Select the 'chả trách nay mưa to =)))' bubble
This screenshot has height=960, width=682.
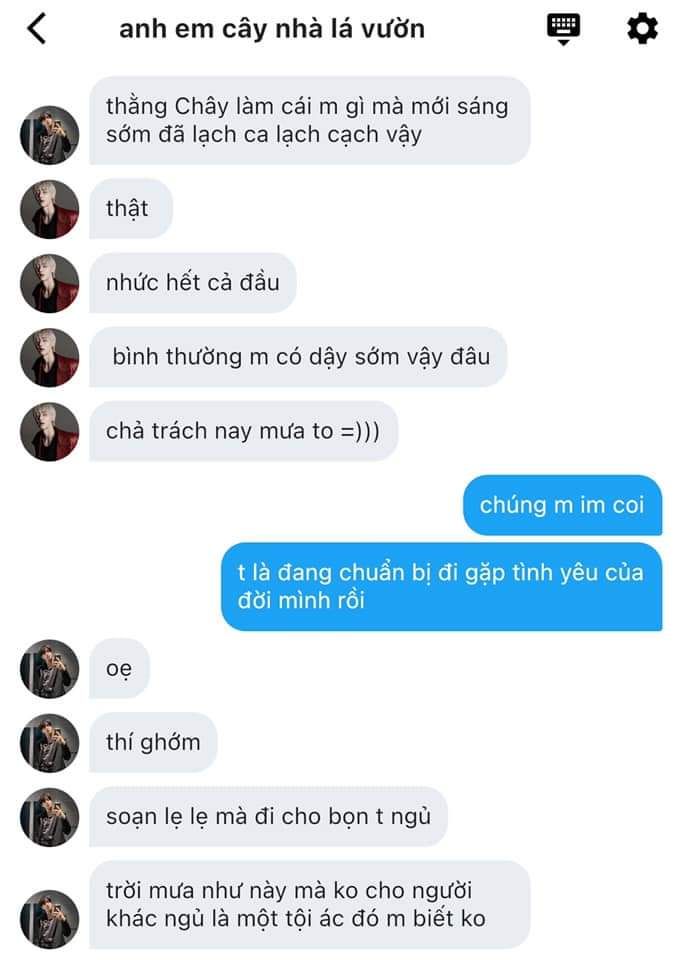click(244, 431)
